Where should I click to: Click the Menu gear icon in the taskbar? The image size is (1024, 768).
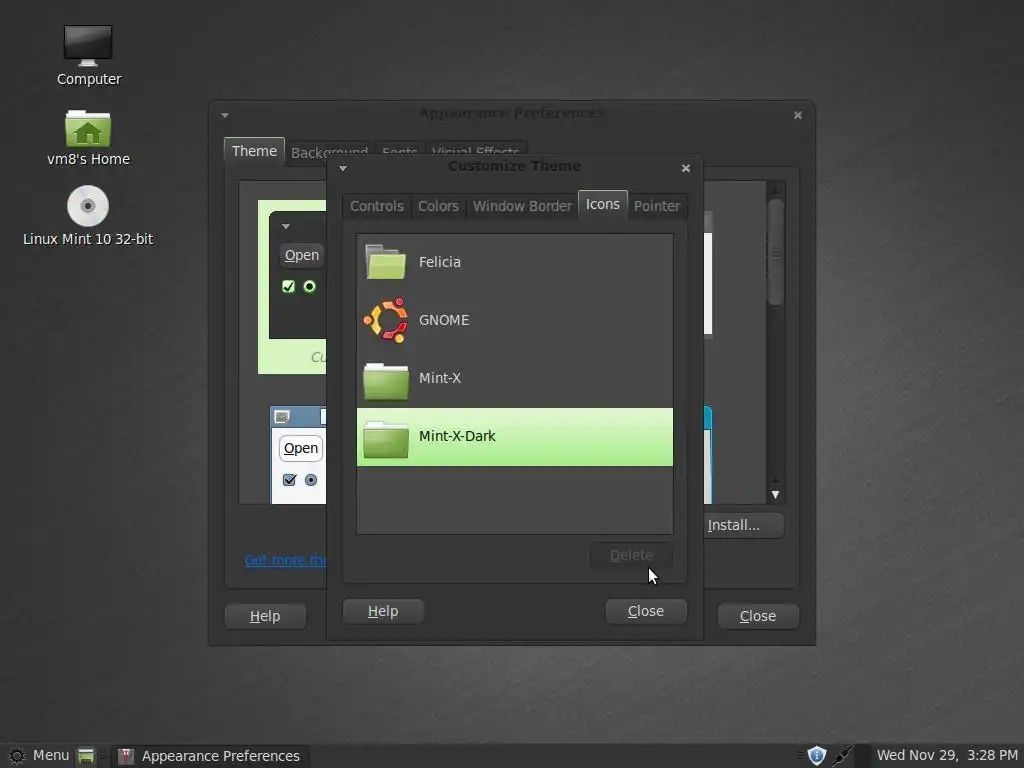pos(16,756)
